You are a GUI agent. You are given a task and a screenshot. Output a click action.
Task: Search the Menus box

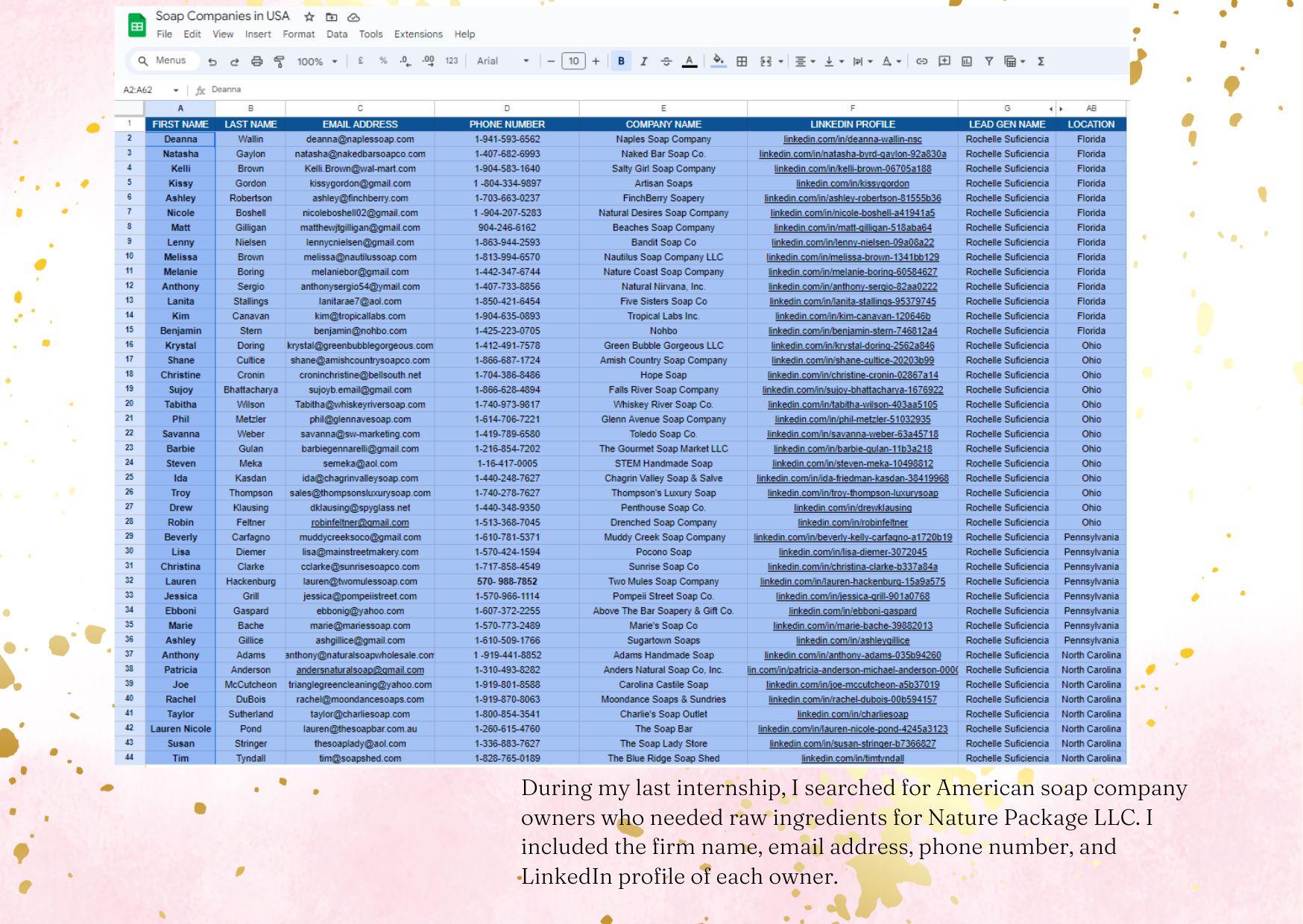pos(164,60)
